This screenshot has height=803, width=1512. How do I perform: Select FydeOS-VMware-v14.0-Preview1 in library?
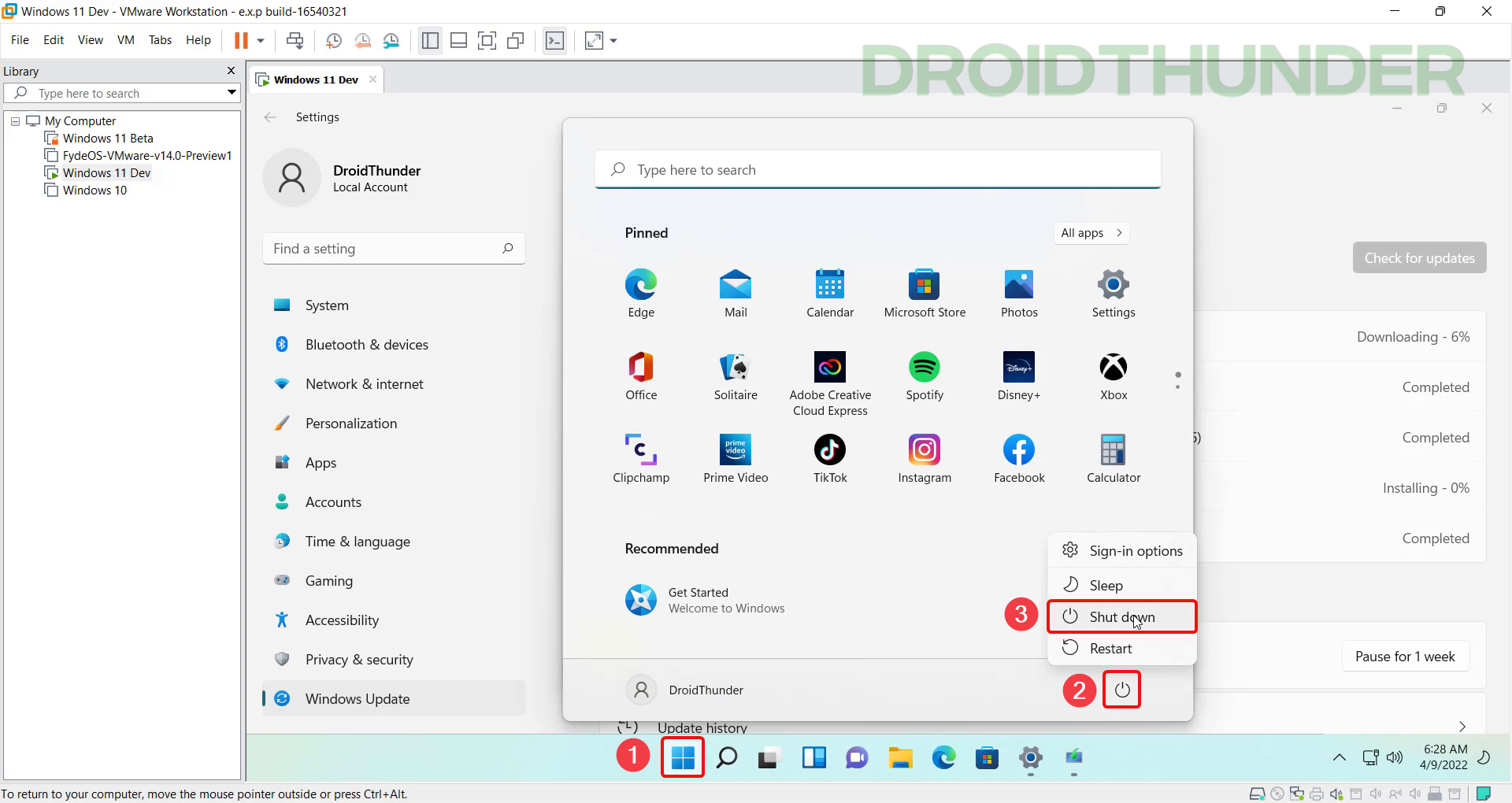click(147, 156)
